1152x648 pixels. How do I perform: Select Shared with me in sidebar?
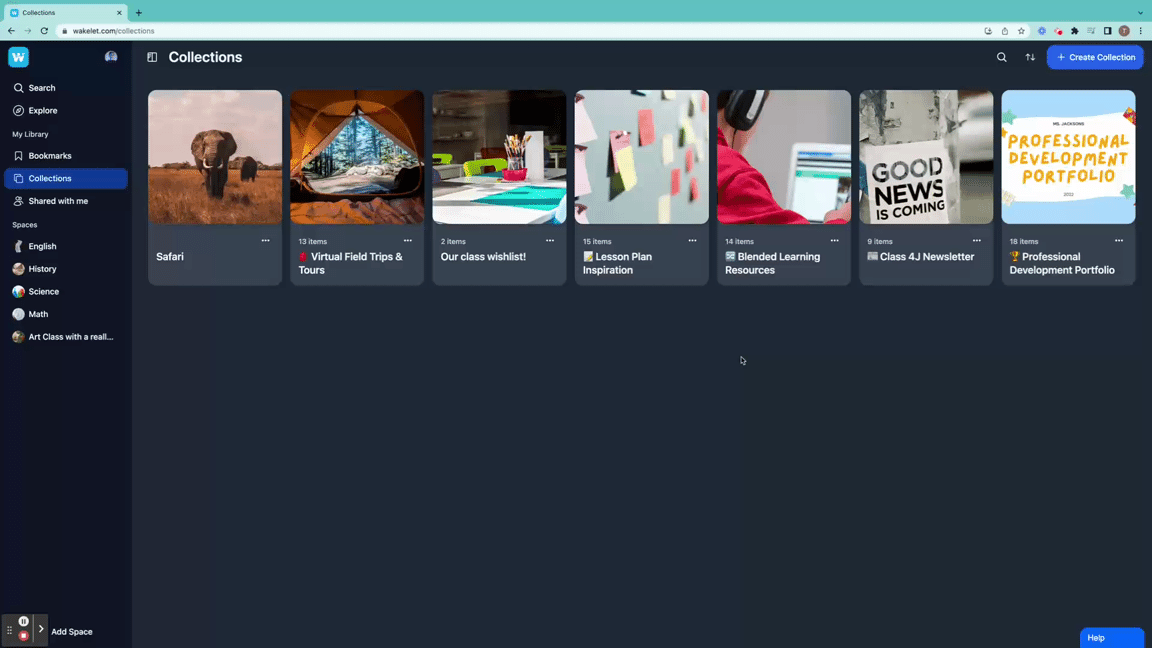coord(58,201)
